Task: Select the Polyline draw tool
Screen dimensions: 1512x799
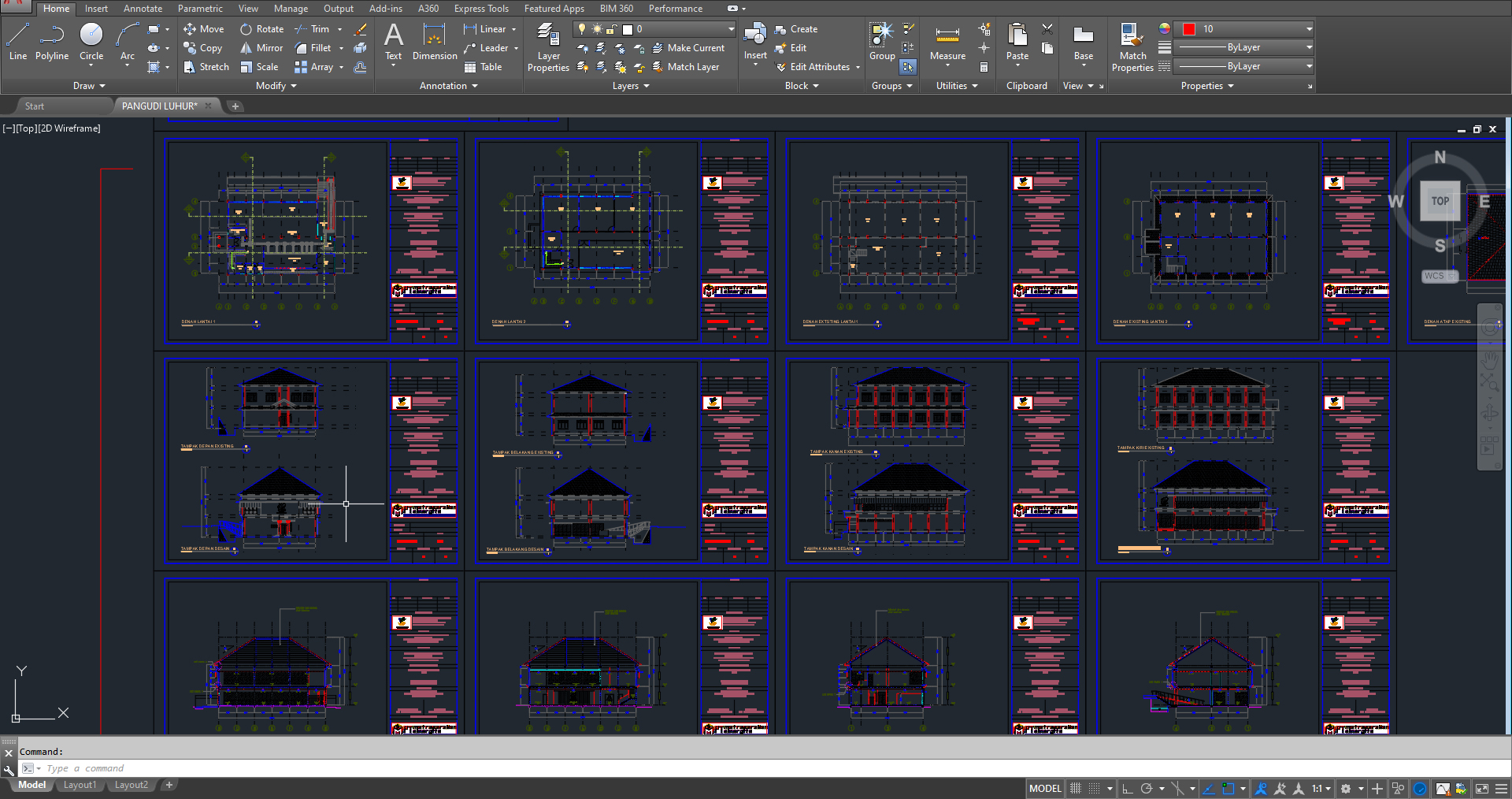Action: coord(51,42)
